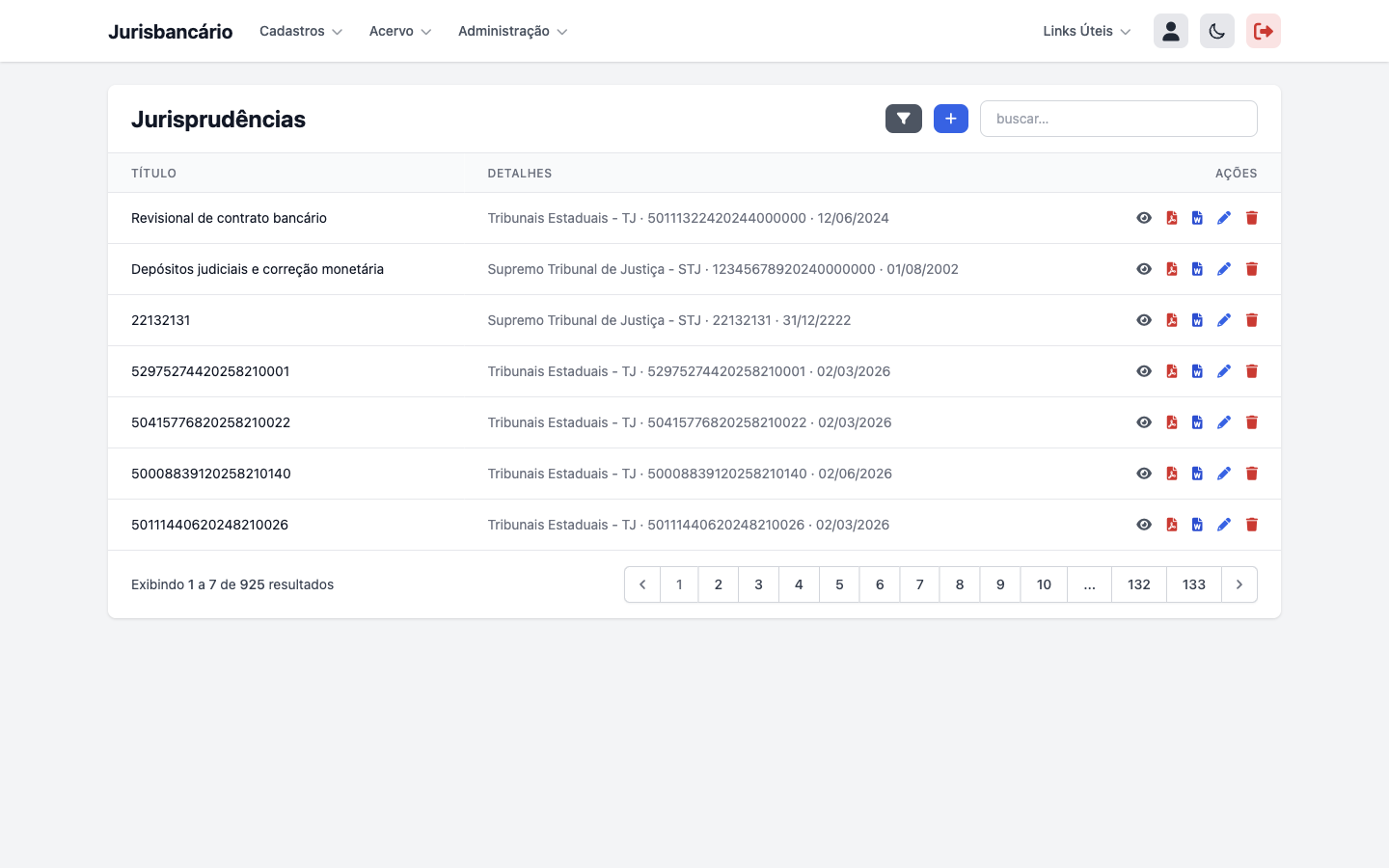This screenshot has height=868, width=1389.
Task: Open the Jurisbancário home logo
Action: pos(170,31)
